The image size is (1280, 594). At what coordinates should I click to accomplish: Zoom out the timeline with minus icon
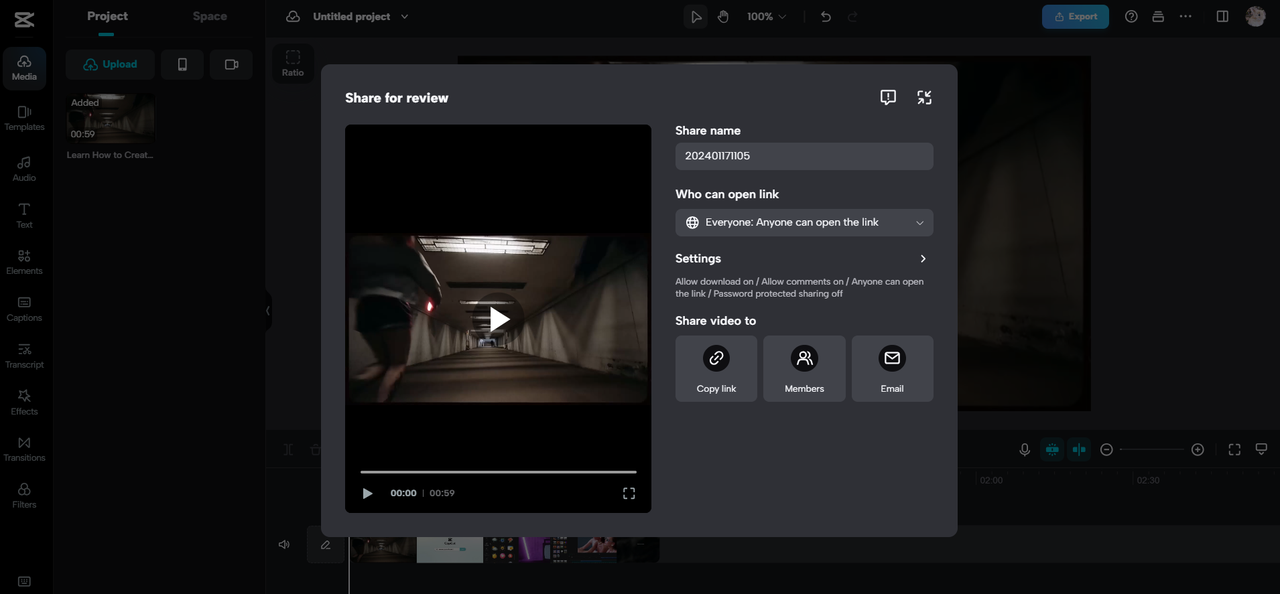(1106, 450)
